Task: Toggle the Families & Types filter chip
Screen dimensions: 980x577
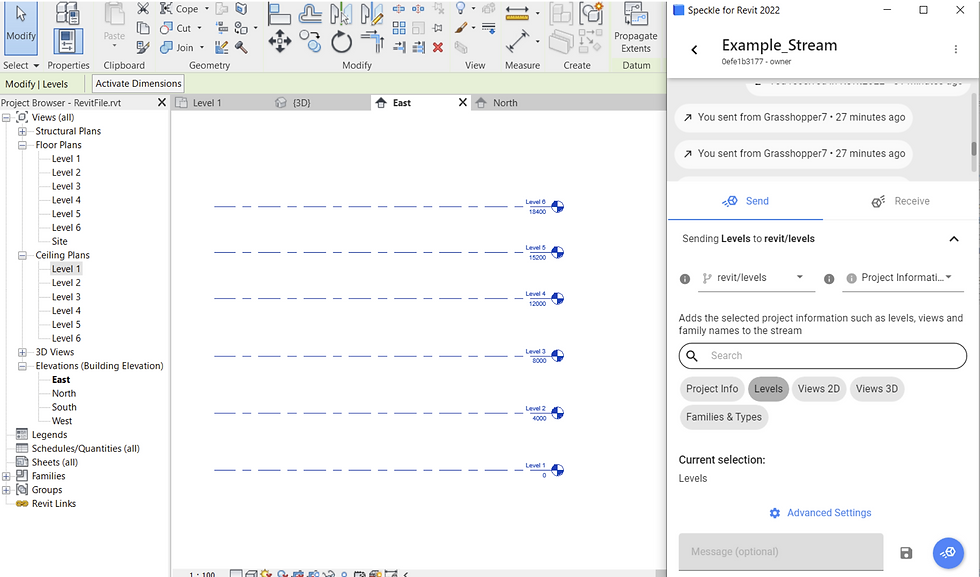Action: pos(724,417)
